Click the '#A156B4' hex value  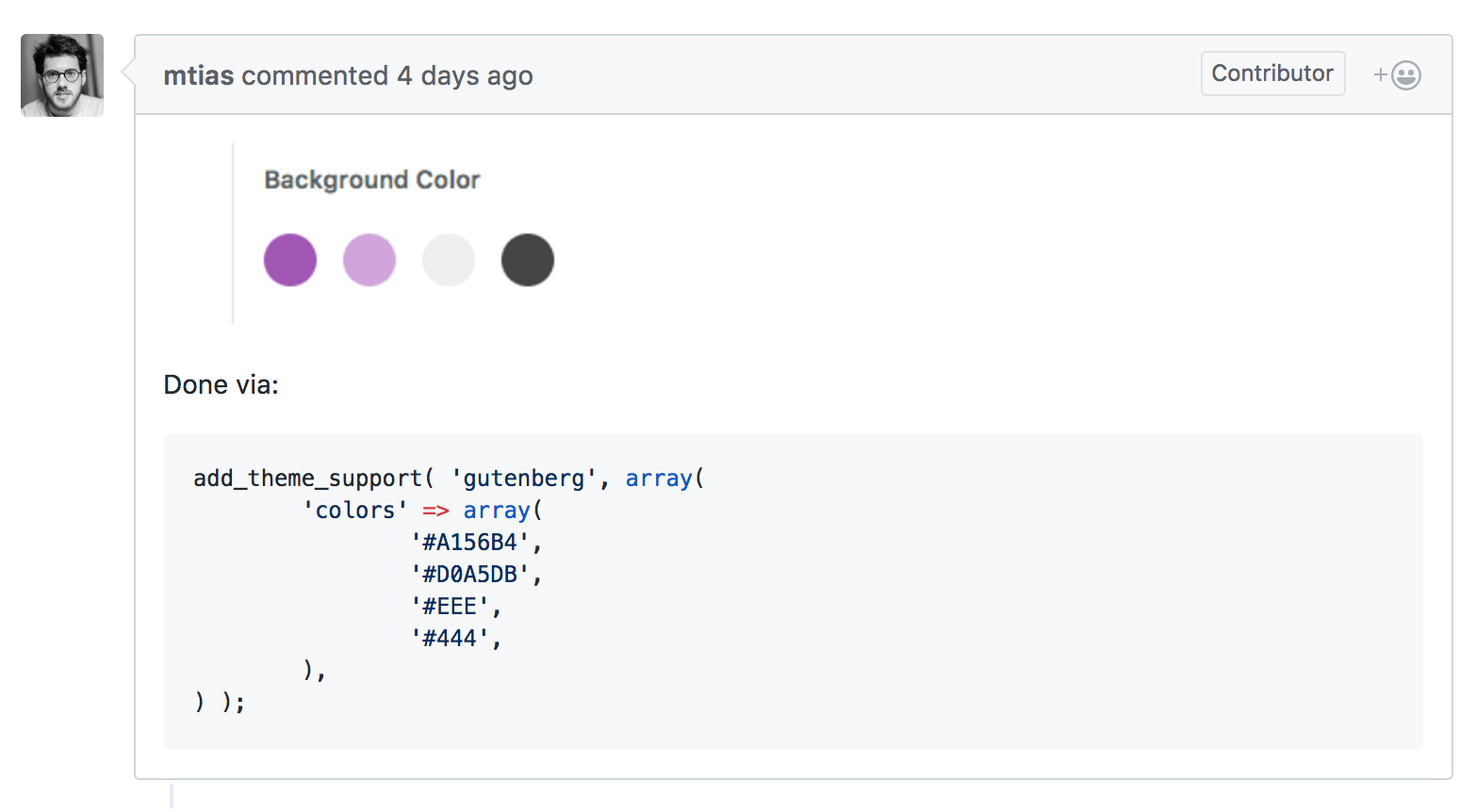click(470, 543)
